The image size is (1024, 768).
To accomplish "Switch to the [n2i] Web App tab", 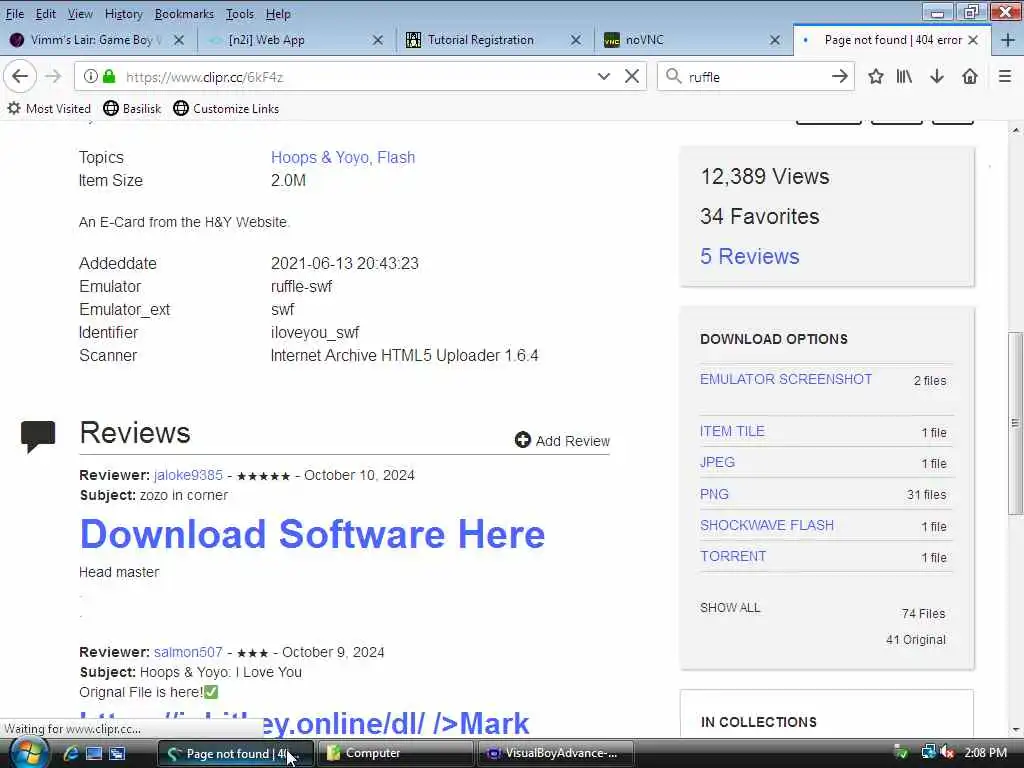I will [266, 40].
